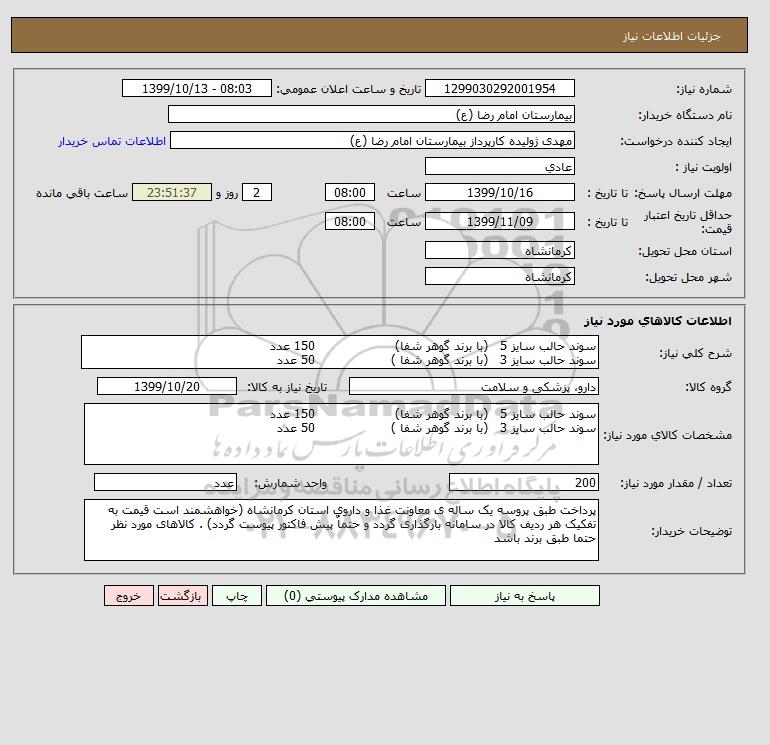Click the تعداد / مقدار مورد نیاز label

pyautogui.click(x=676, y=483)
